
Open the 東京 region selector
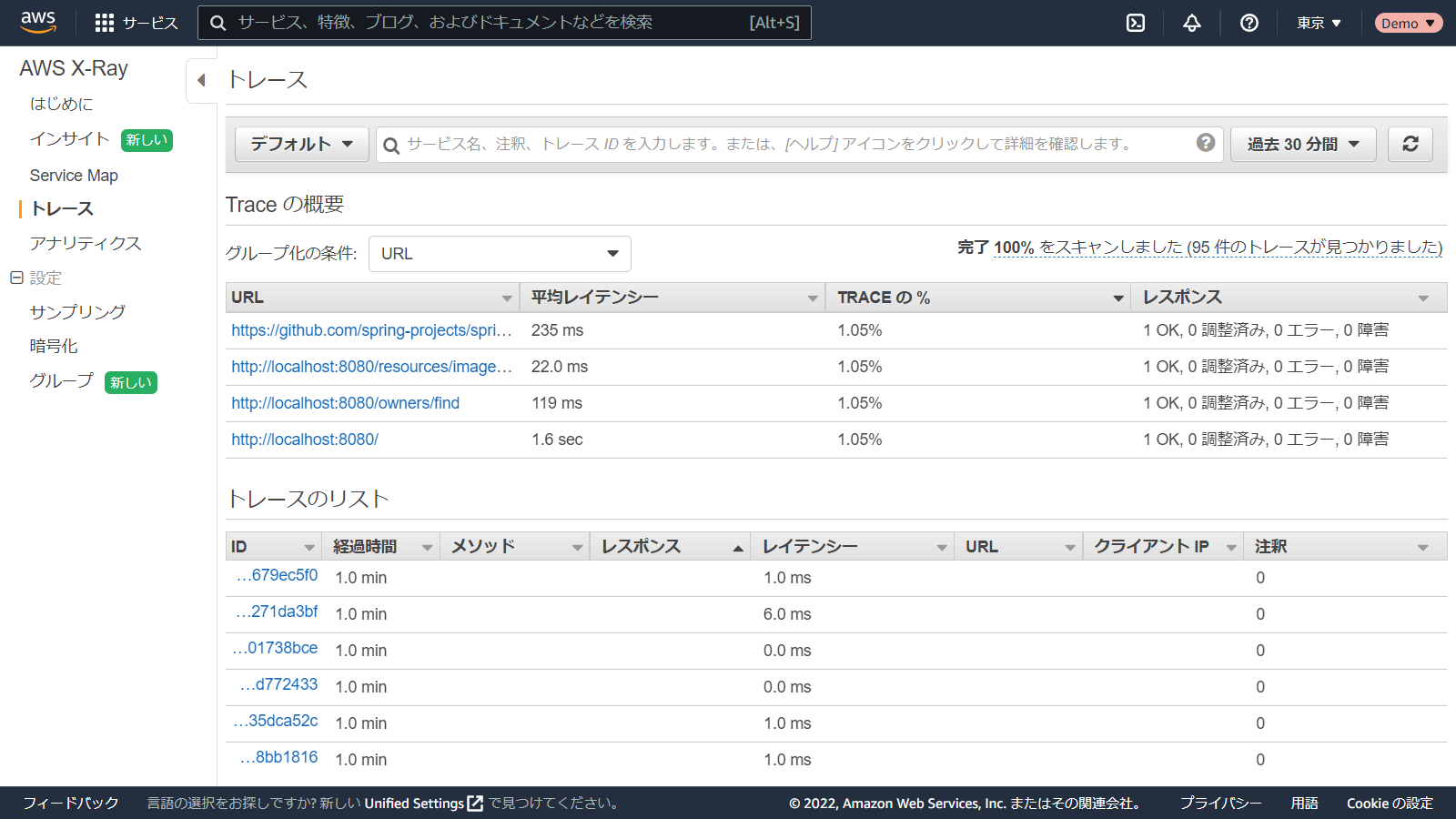[1319, 23]
